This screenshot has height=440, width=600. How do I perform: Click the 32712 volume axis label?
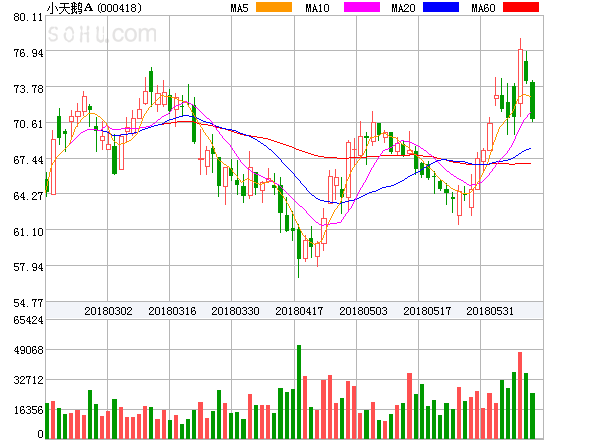point(28,380)
